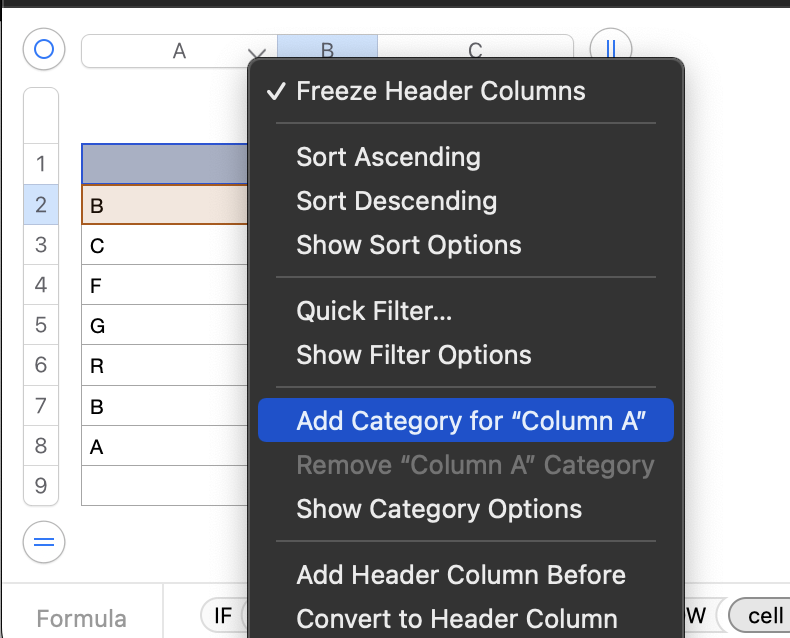Select Show Filter Options

(x=413, y=355)
